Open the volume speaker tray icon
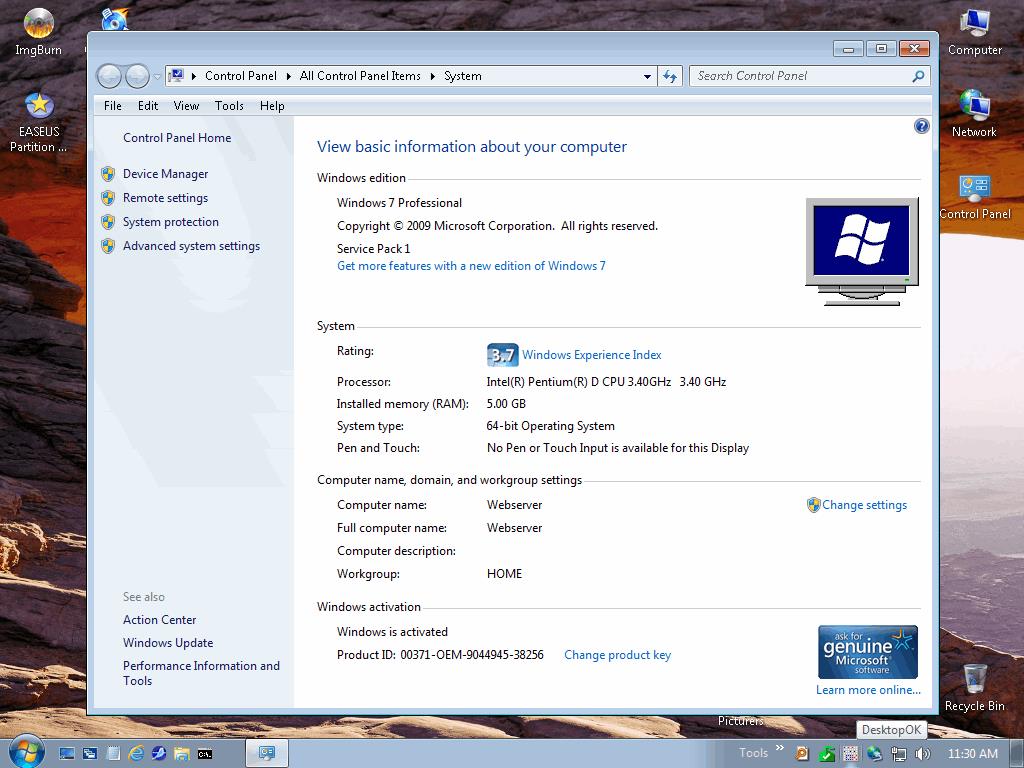1024x768 pixels. [x=923, y=754]
